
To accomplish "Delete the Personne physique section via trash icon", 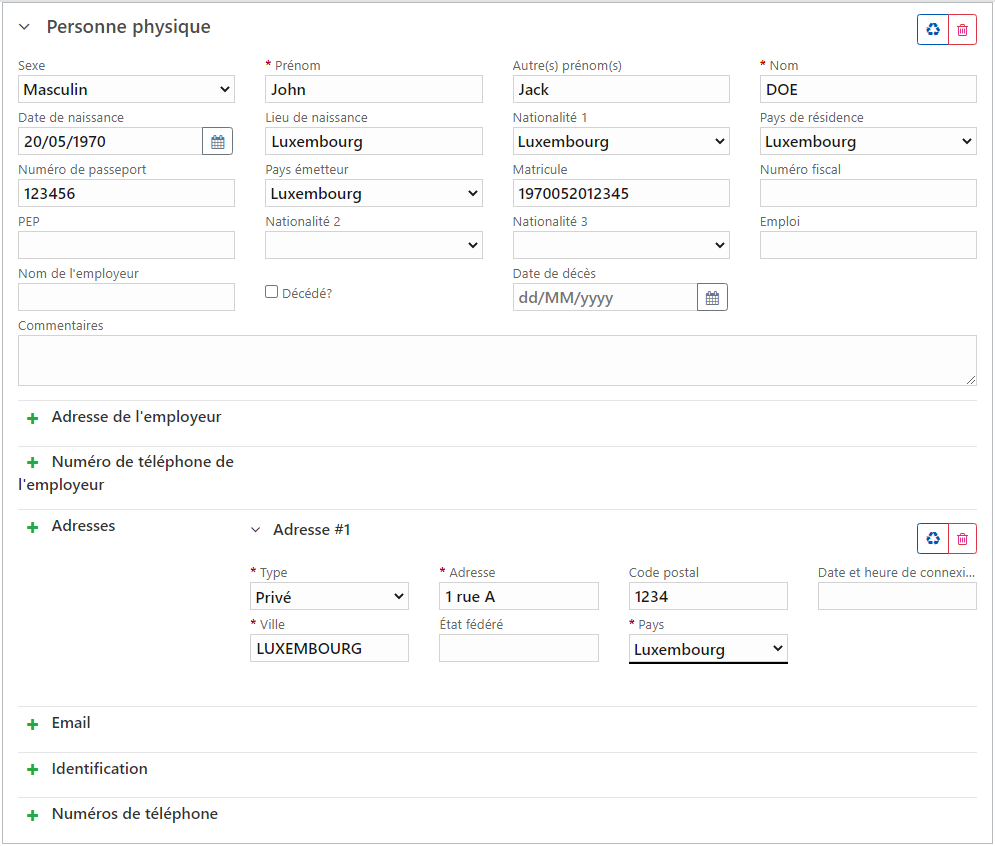I will pos(963,30).
